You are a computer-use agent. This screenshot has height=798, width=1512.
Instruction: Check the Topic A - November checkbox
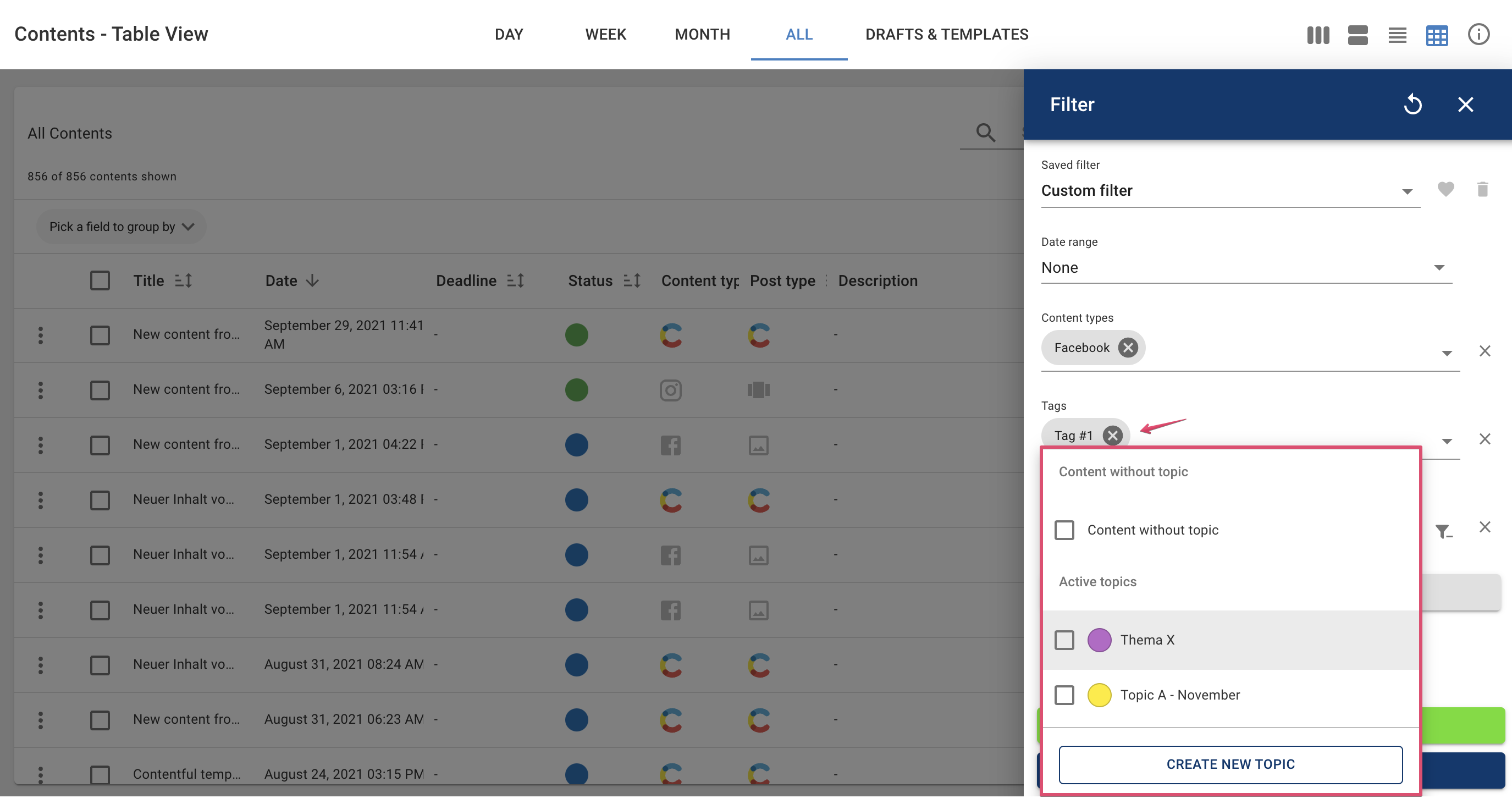click(x=1064, y=695)
